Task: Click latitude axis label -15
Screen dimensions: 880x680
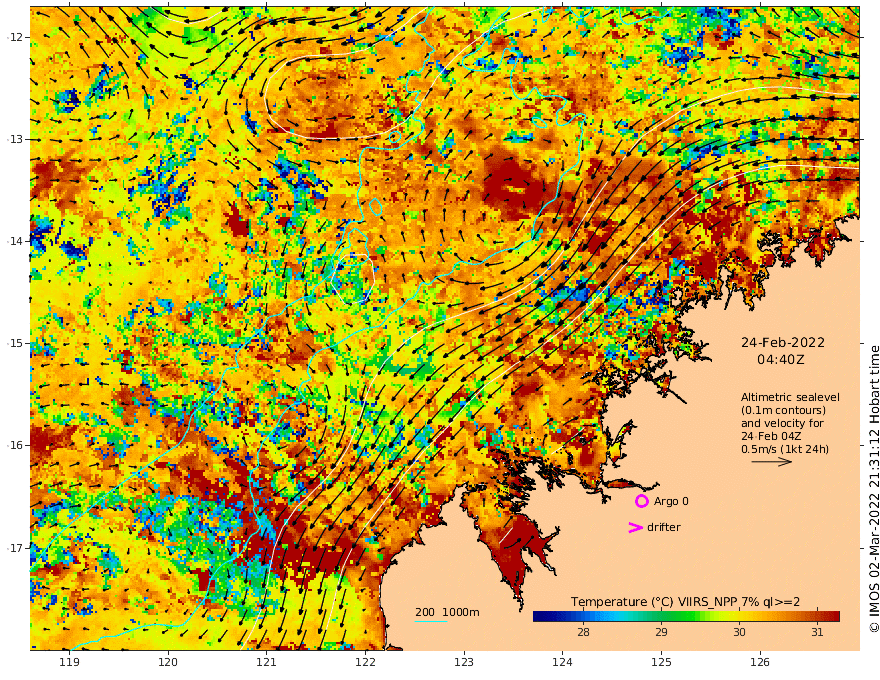Action: 15,343
